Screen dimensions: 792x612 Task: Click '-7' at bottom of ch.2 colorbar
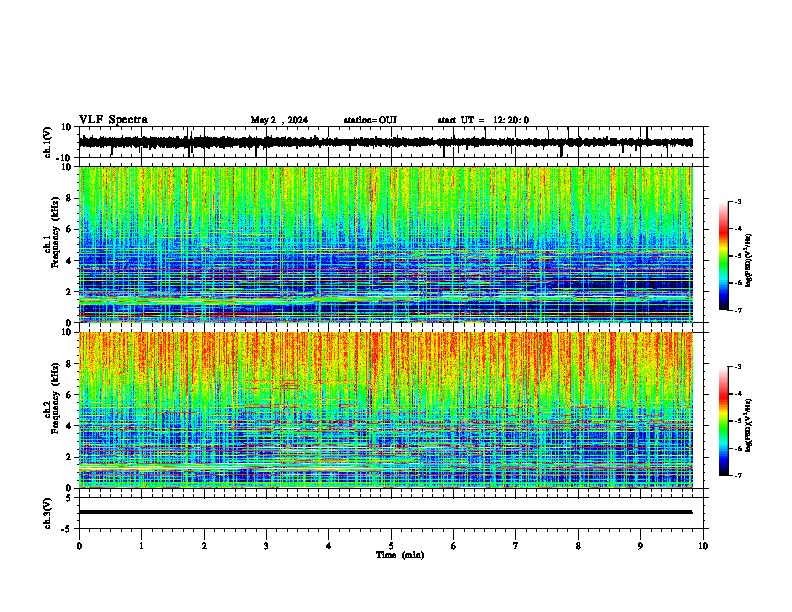pos(737,476)
